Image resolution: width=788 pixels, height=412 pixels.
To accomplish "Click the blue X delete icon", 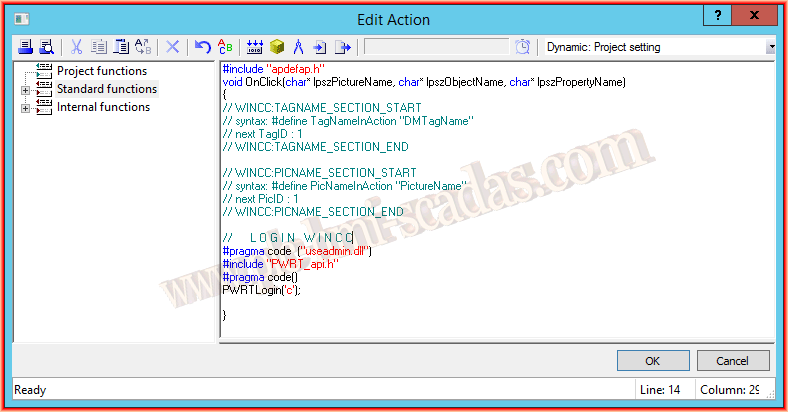I will click(x=172, y=47).
